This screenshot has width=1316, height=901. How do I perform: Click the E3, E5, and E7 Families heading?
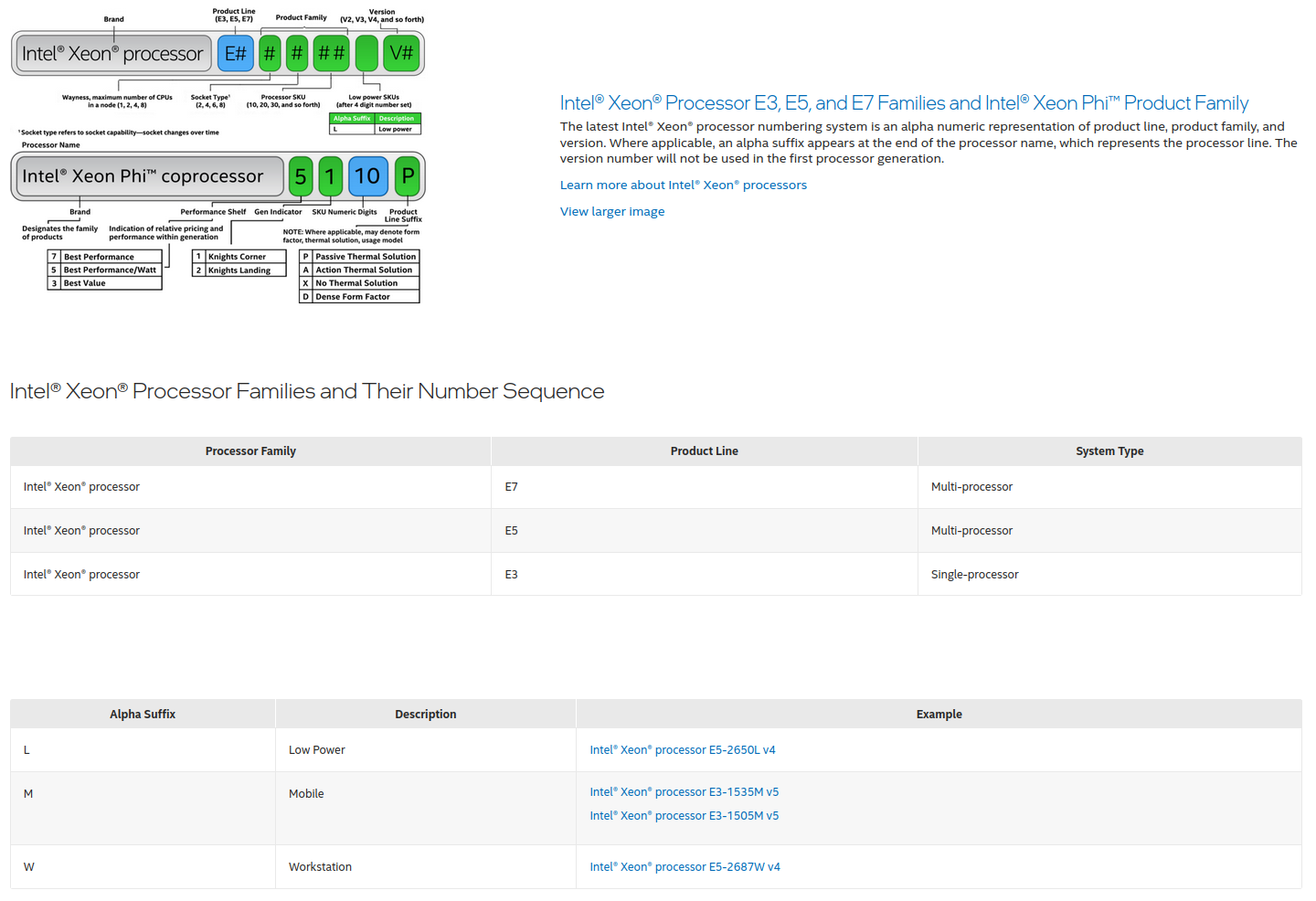pos(904,103)
